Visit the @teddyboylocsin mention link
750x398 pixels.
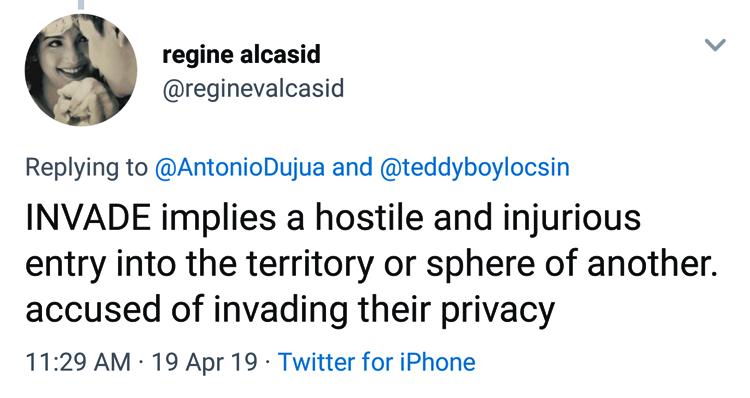click(x=474, y=167)
